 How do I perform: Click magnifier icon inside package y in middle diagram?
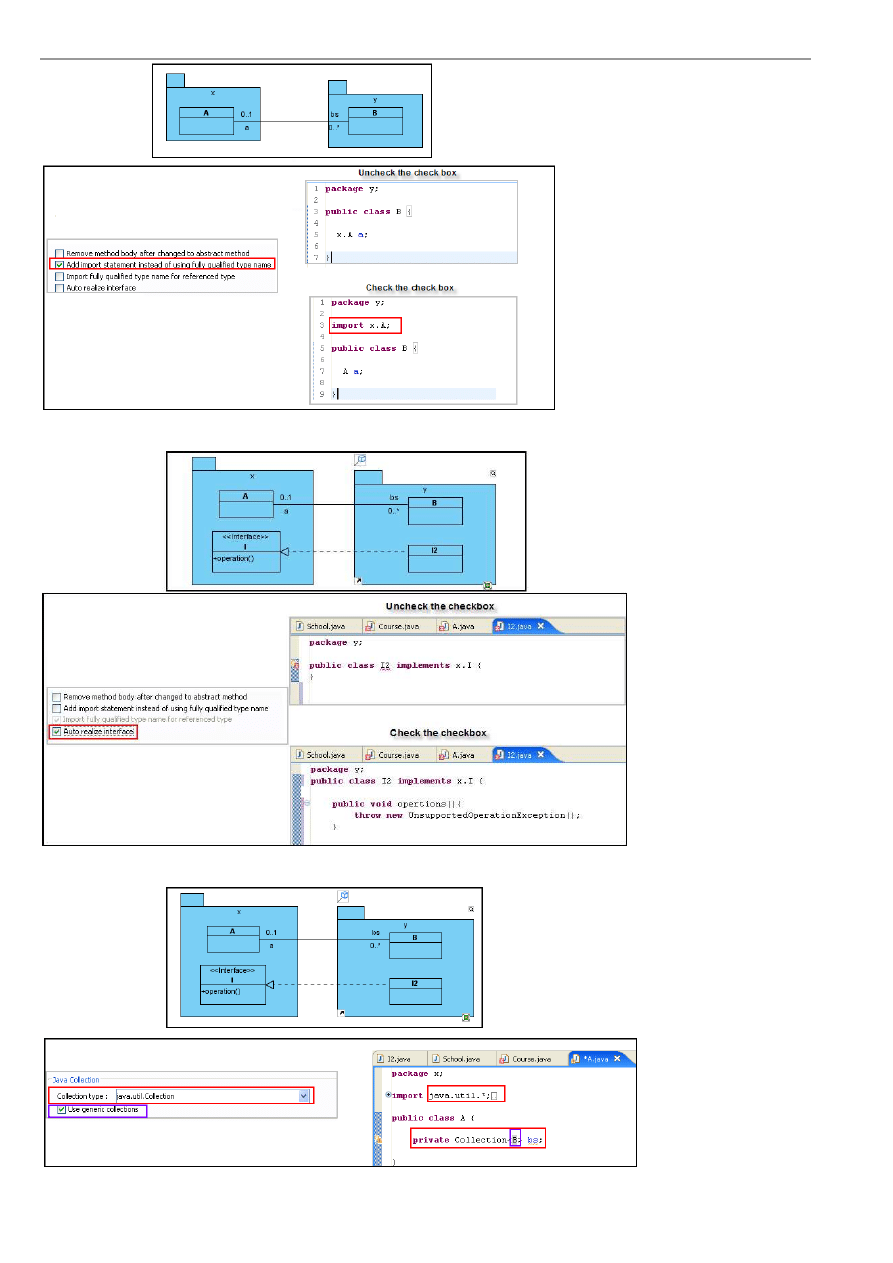pos(493,473)
